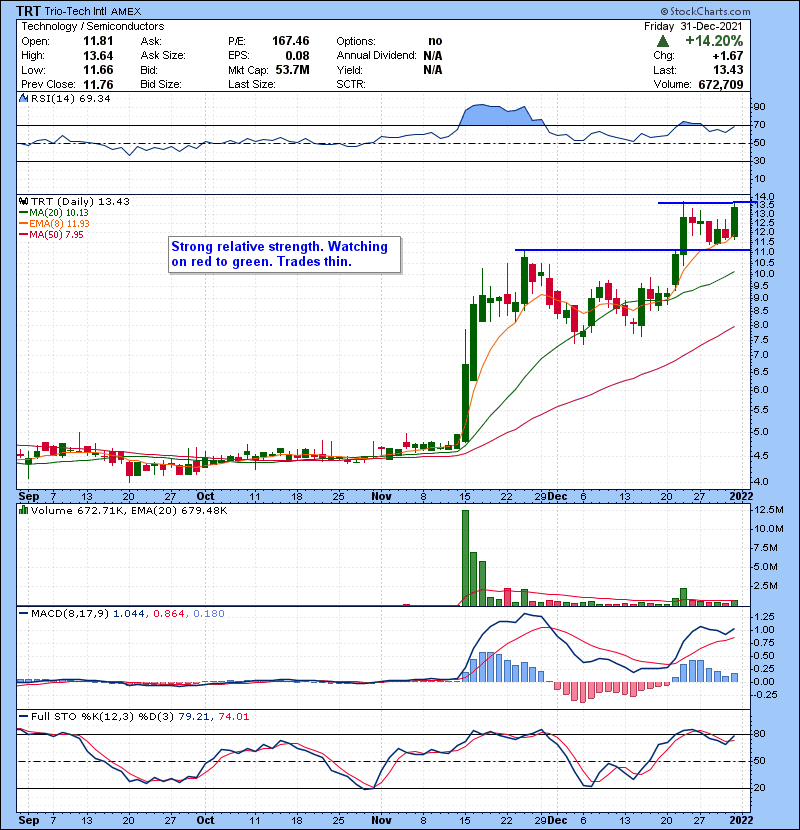The height and width of the screenshot is (830, 800).
Task: Click the -0.25 MACD axis label
Action: coord(765,694)
